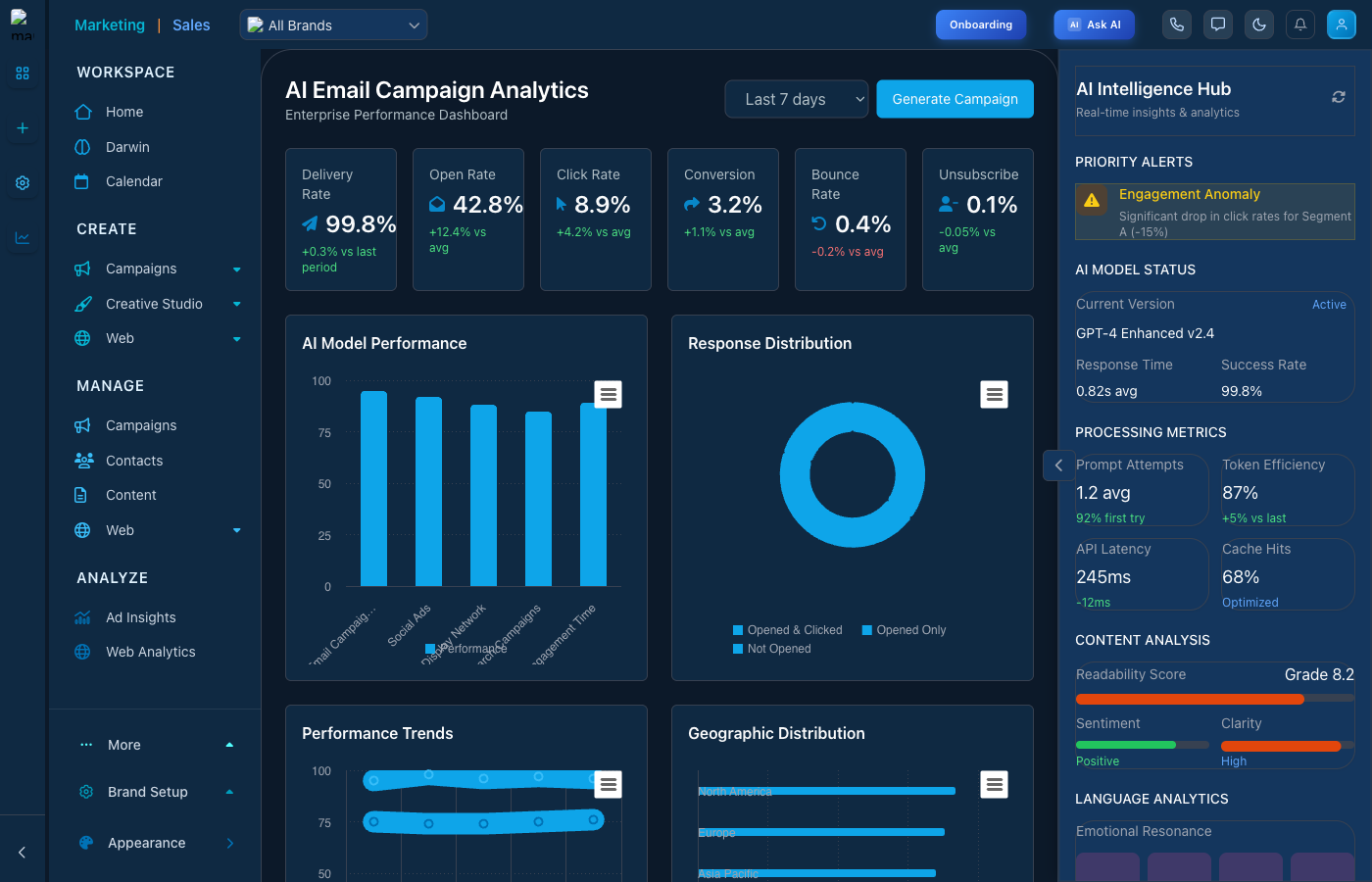Open settings gear icon in left rail
The image size is (1372, 882).
click(x=23, y=183)
